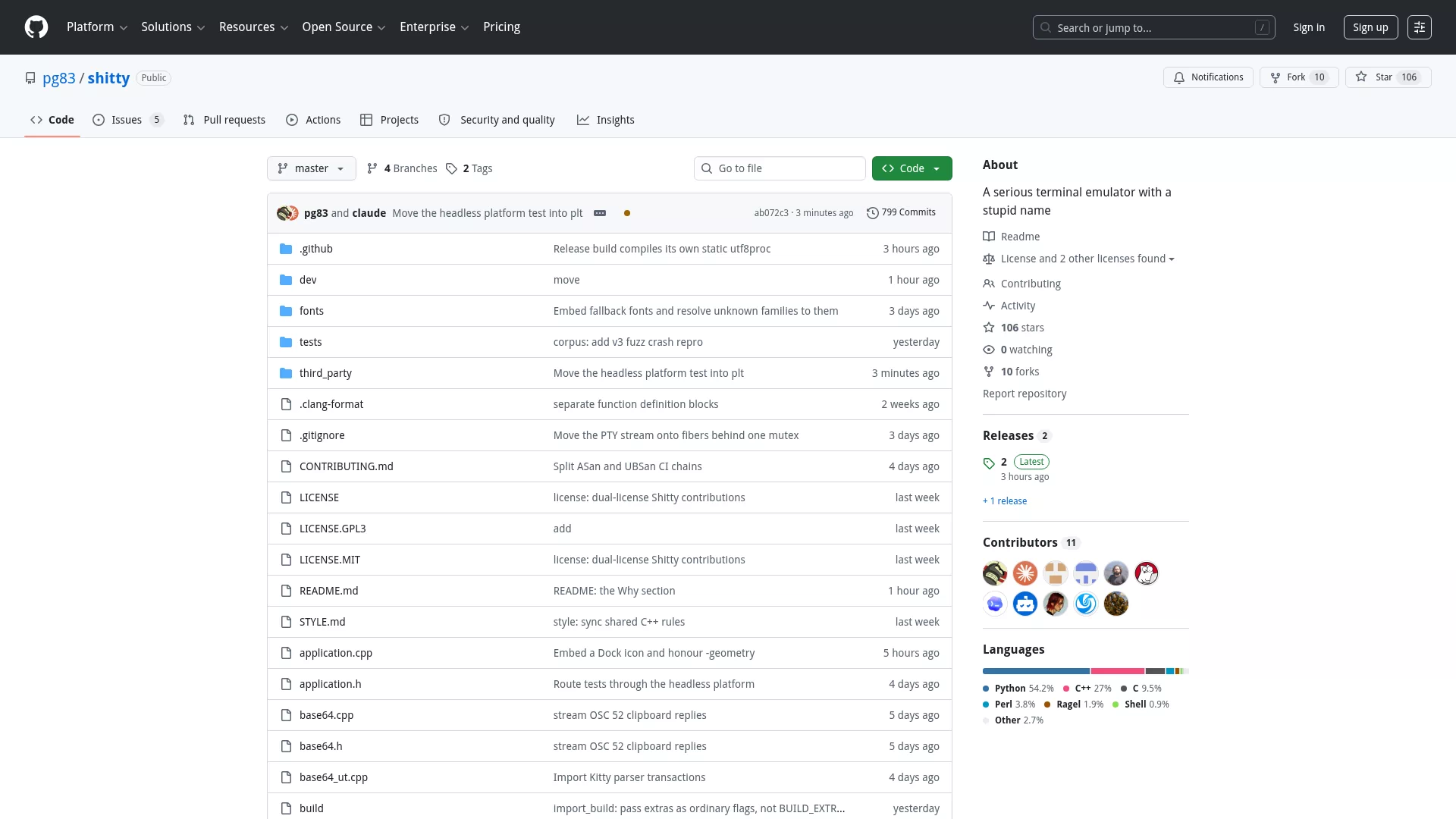Click the latest release tag icon
The width and height of the screenshot is (1456, 819).
coord(989,463)
